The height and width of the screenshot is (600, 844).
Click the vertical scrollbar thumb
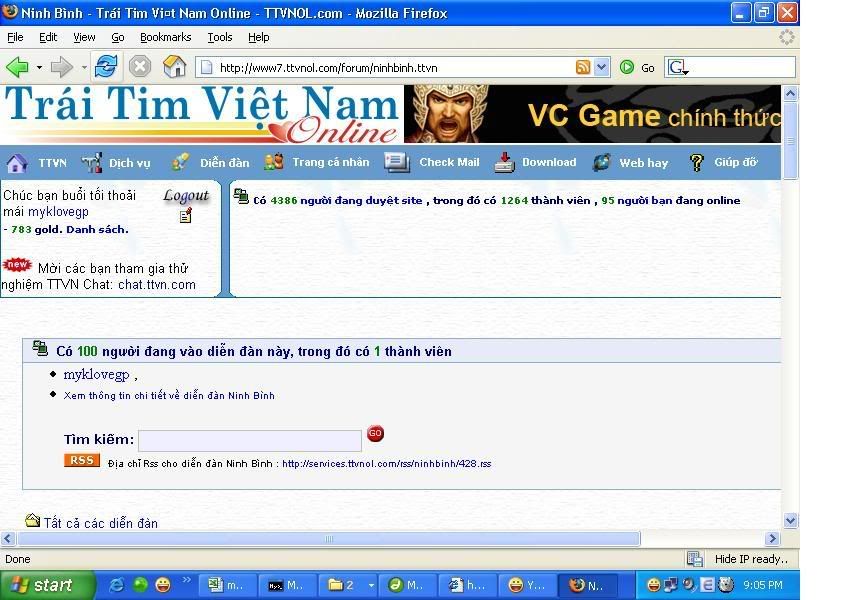790,141
